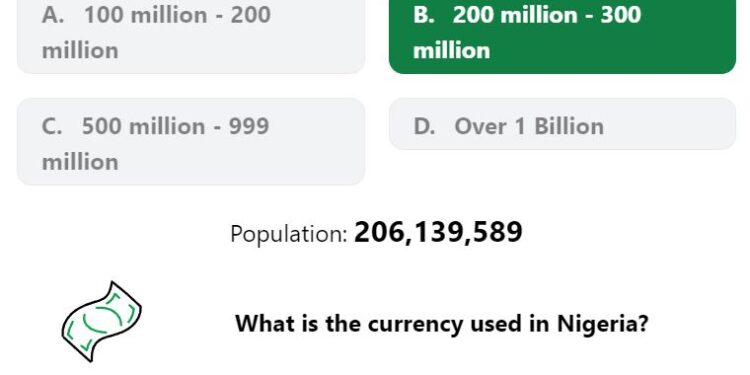
Task: Click the "Over 1 Billion" answer text
Action: [529, 127]
